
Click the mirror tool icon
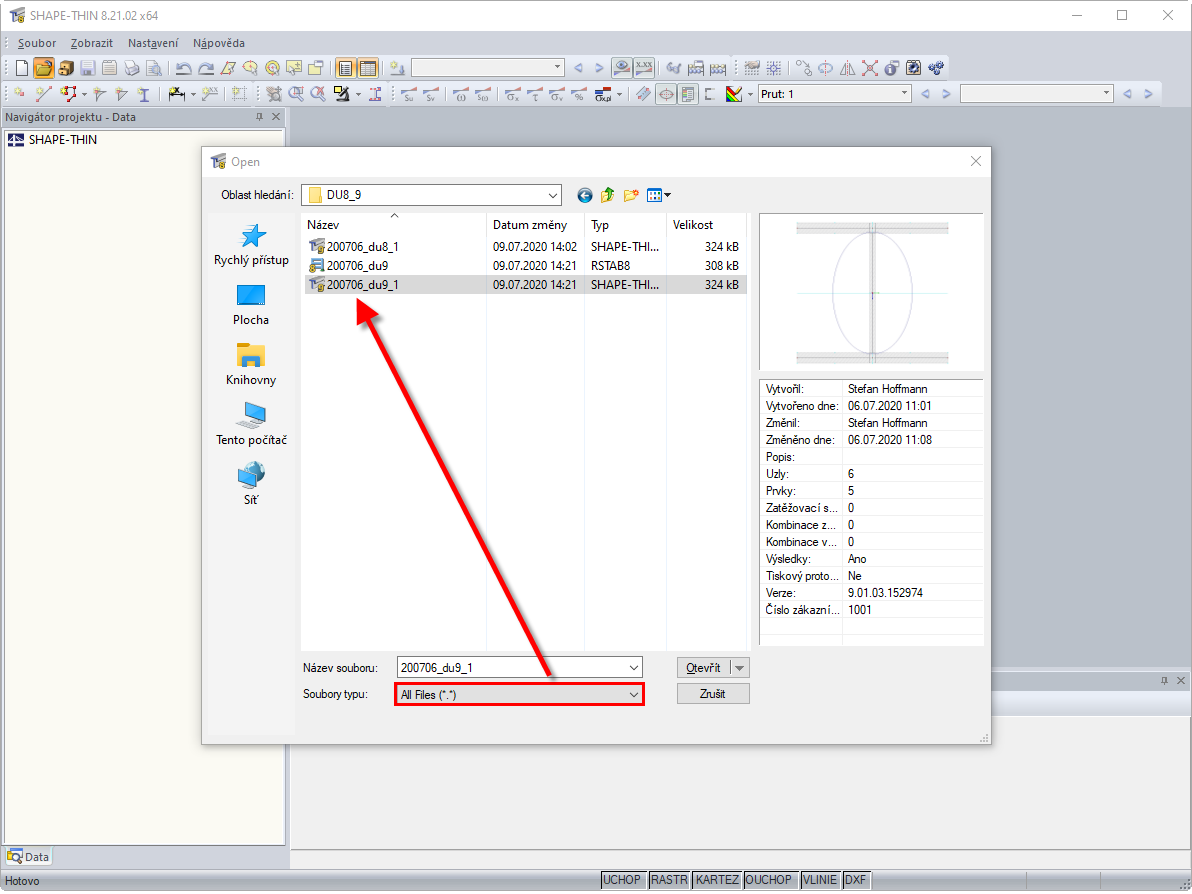coord(848,68)
